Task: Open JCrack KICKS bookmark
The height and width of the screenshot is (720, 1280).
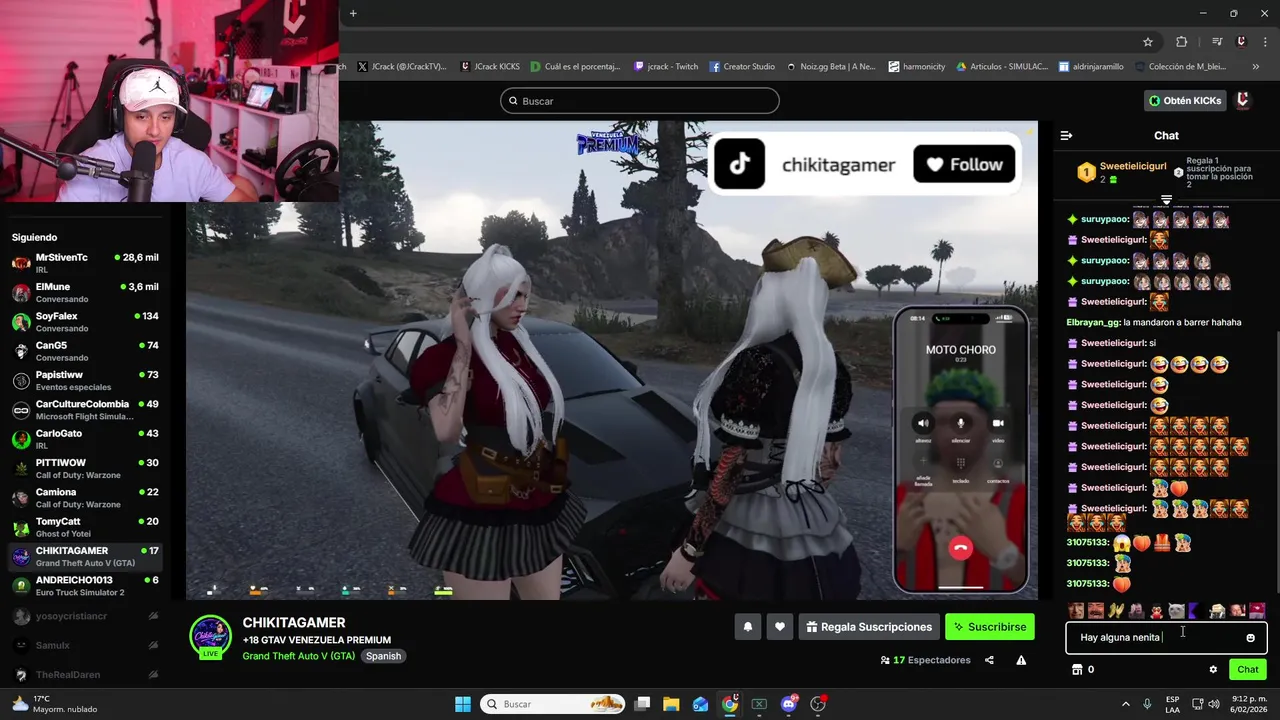Action: pos(490,67)
